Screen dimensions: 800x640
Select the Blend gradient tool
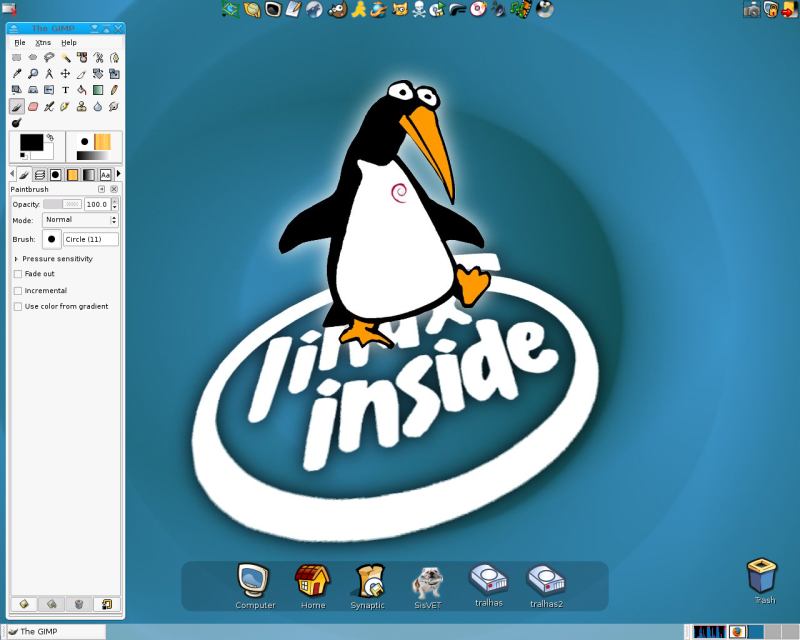point(98,90)
